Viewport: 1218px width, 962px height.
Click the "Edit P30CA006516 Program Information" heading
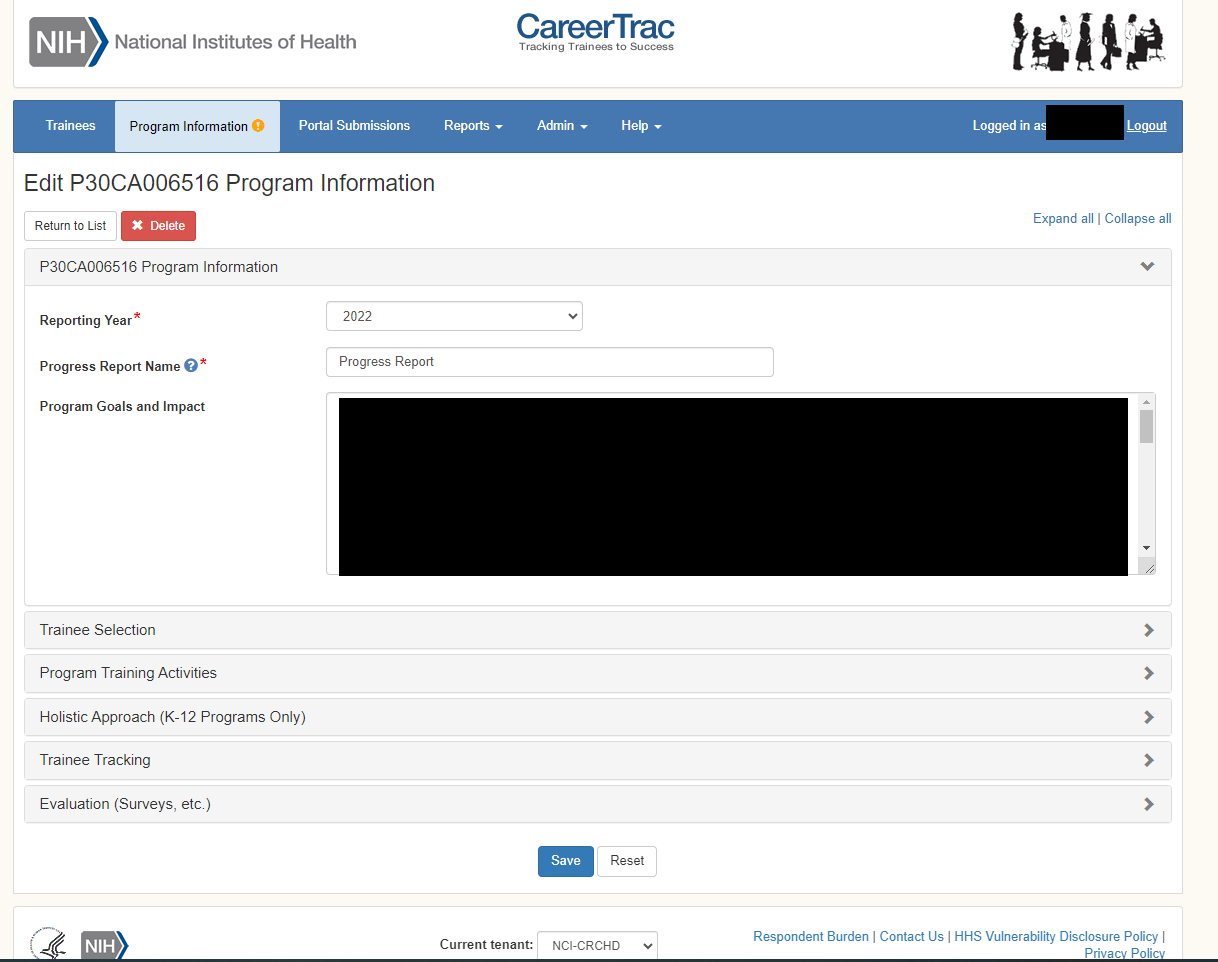coord(230,184)
